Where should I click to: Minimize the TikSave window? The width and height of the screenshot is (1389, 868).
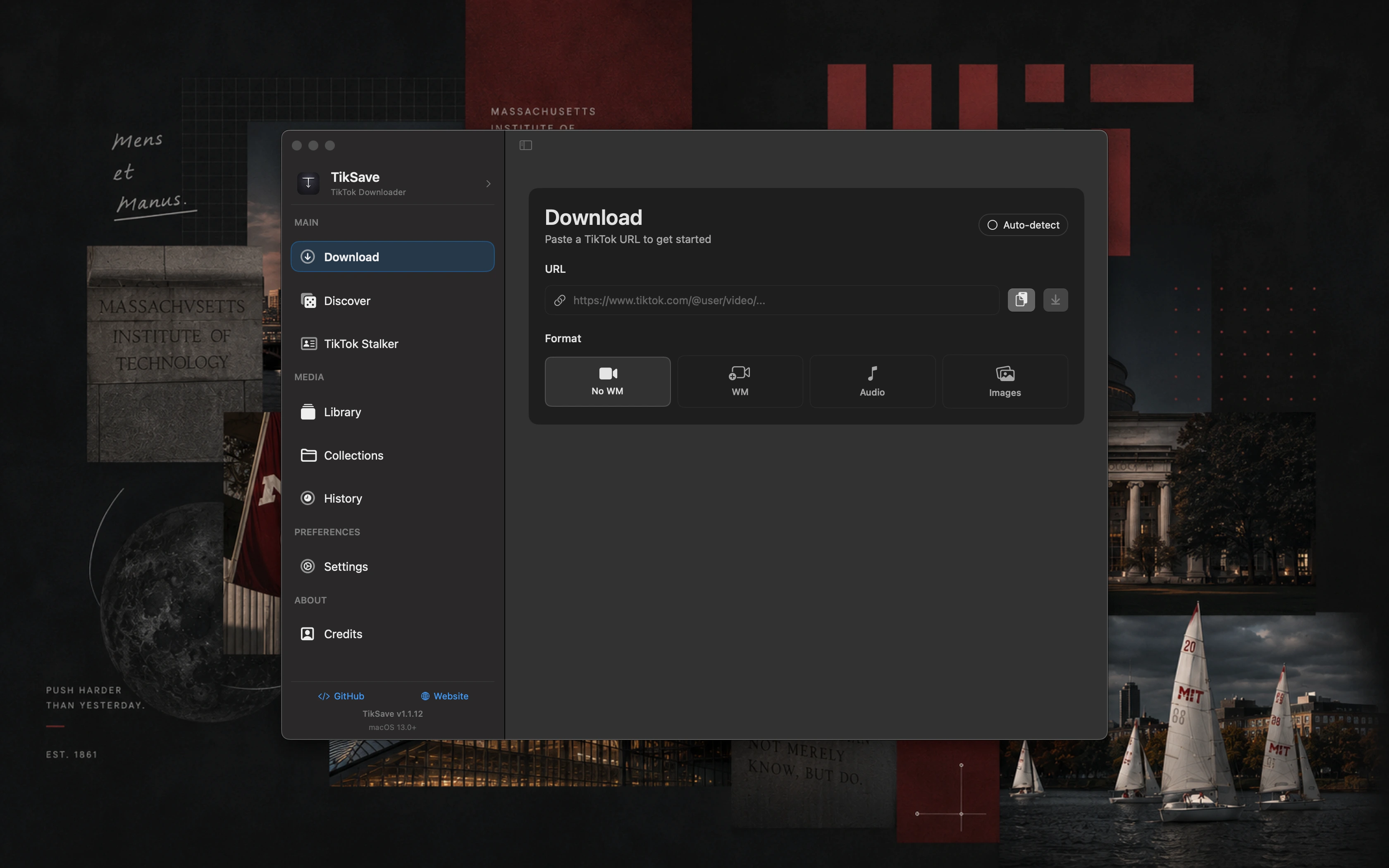tap(313, 145)
